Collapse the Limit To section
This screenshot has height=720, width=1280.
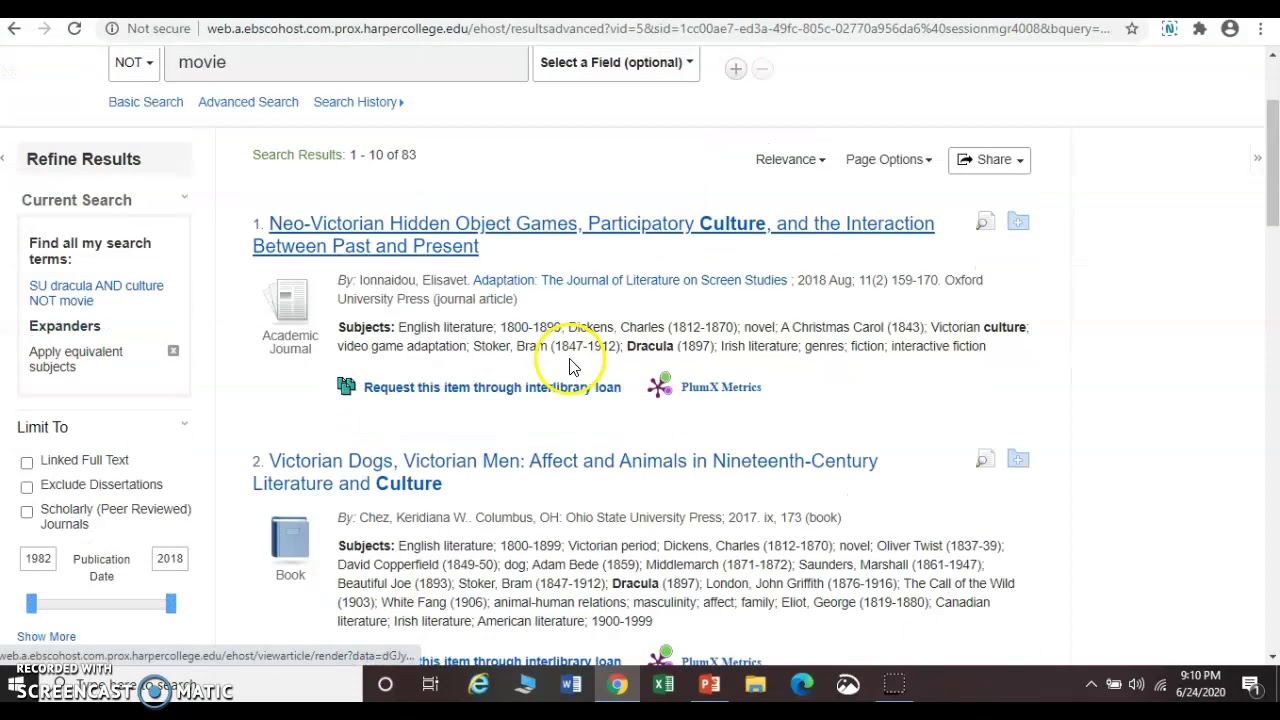coord(184,425)
